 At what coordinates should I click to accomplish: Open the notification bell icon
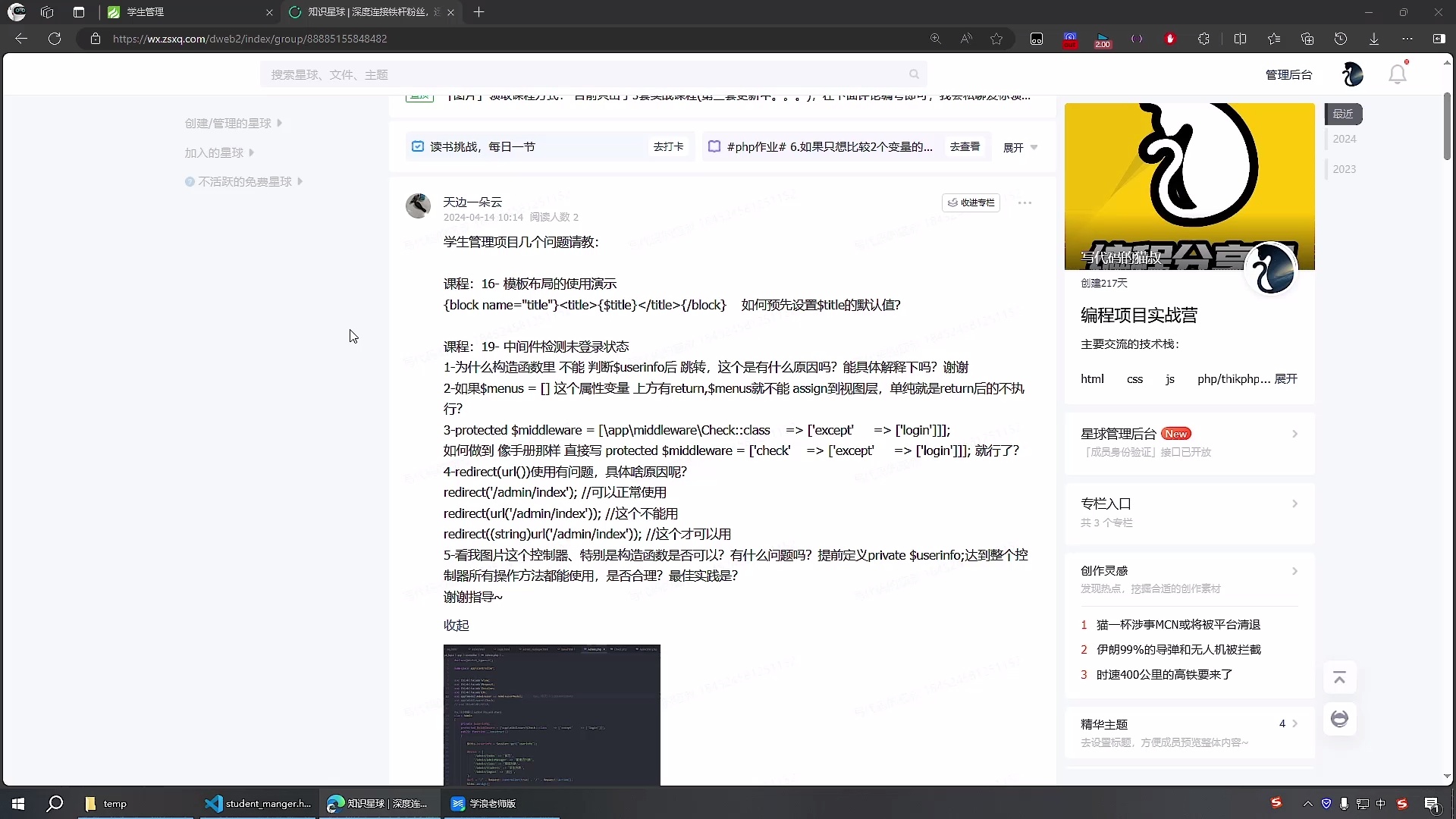pyautogui.click(x=1398, y=74)
